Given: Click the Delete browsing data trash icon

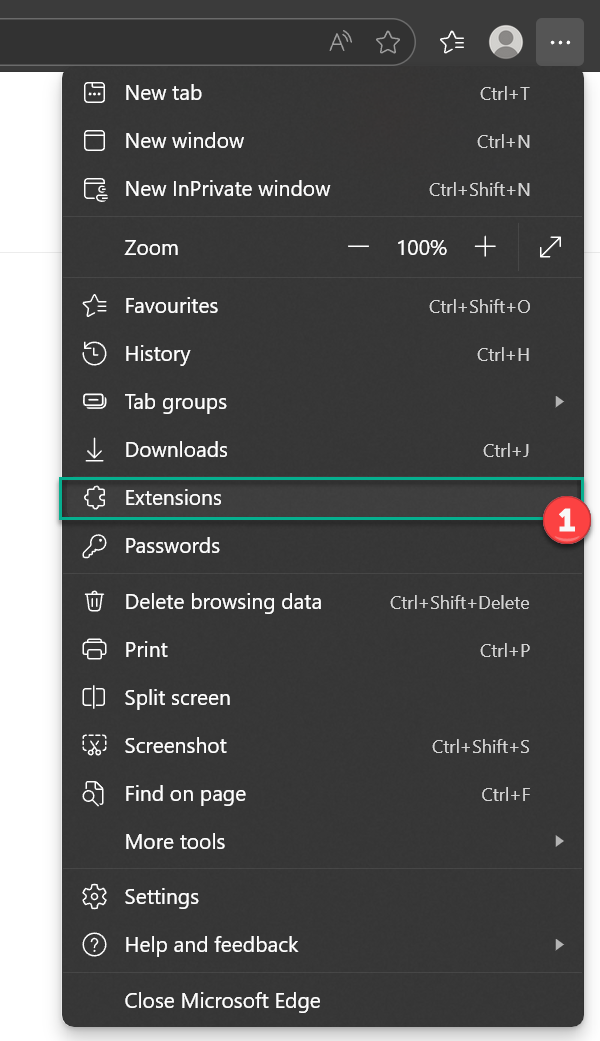Looking at the screenshot, I should click(x=95, y=601).
